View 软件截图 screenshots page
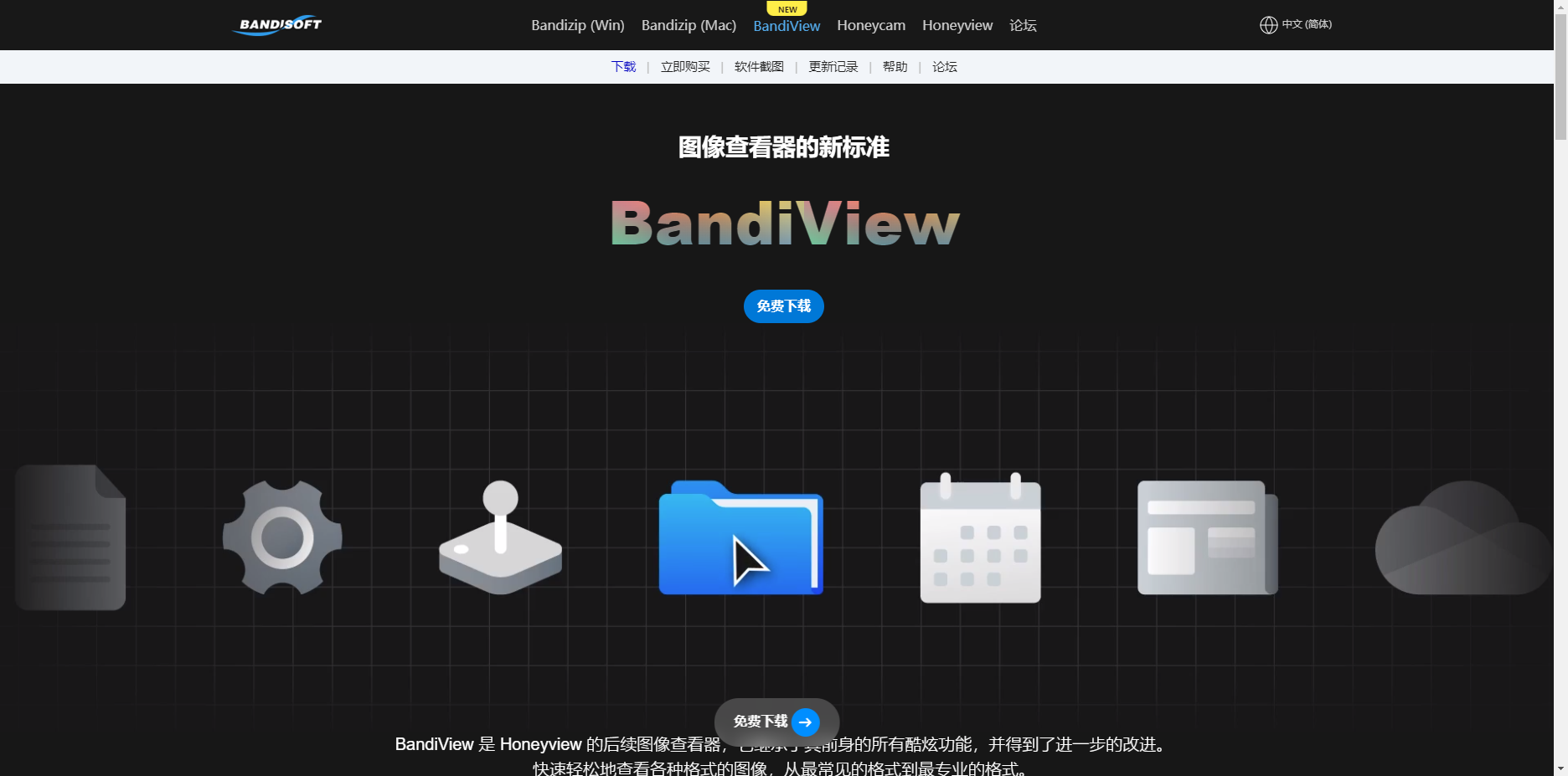 pyautogui.click(x=759, y=67)
